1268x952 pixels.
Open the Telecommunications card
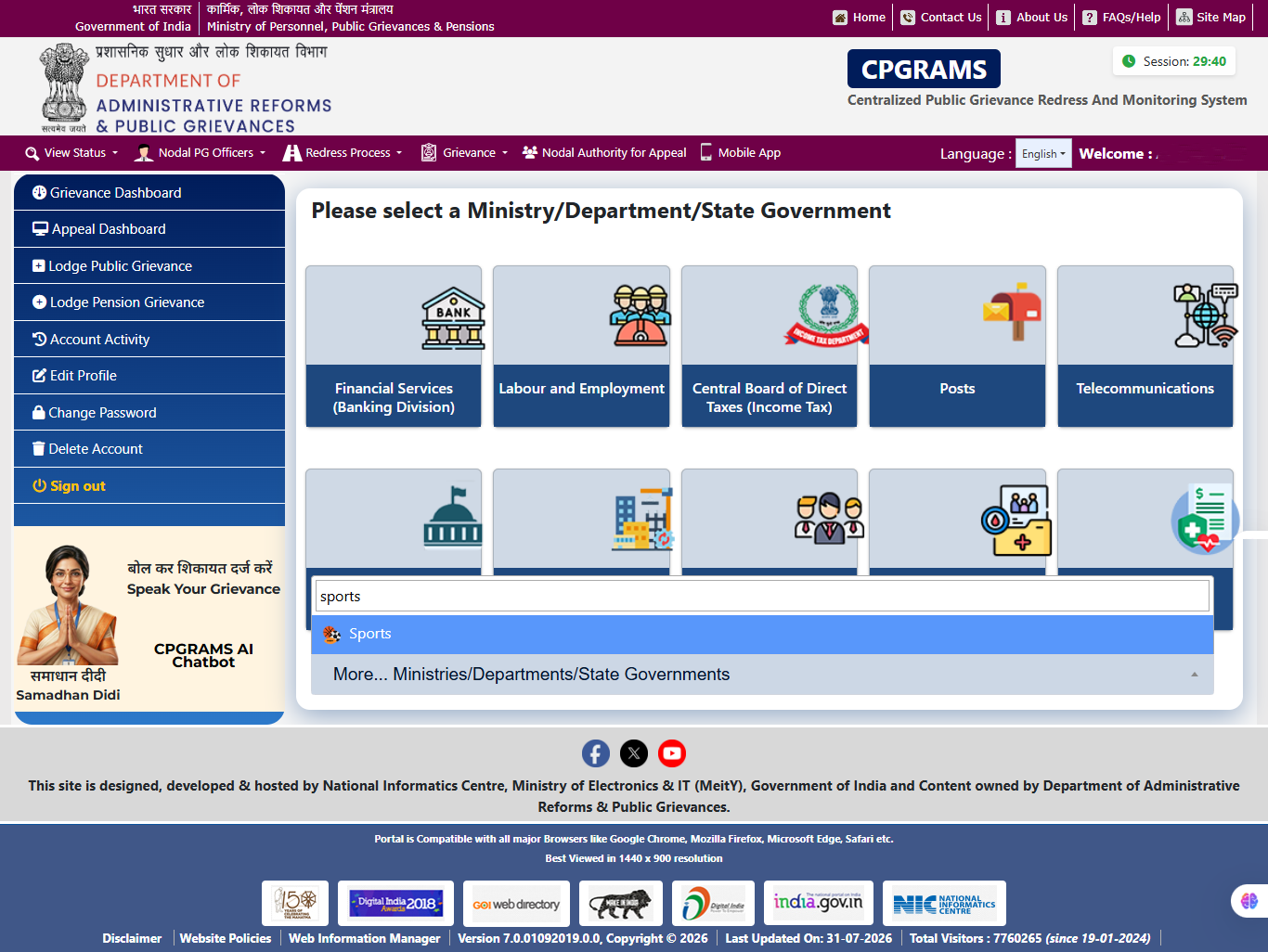[1145, 346]
